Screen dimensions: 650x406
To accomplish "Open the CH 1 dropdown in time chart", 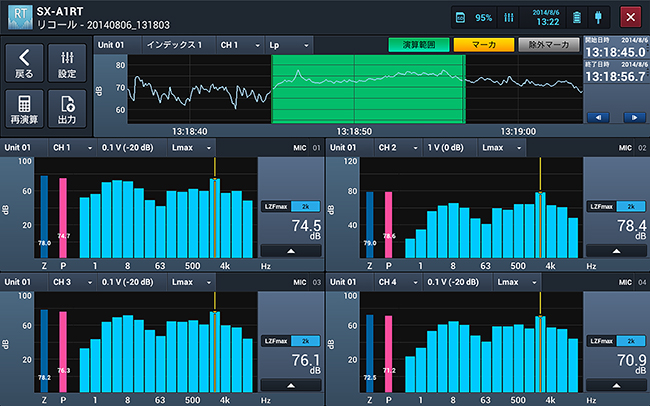I will (240, 45).
